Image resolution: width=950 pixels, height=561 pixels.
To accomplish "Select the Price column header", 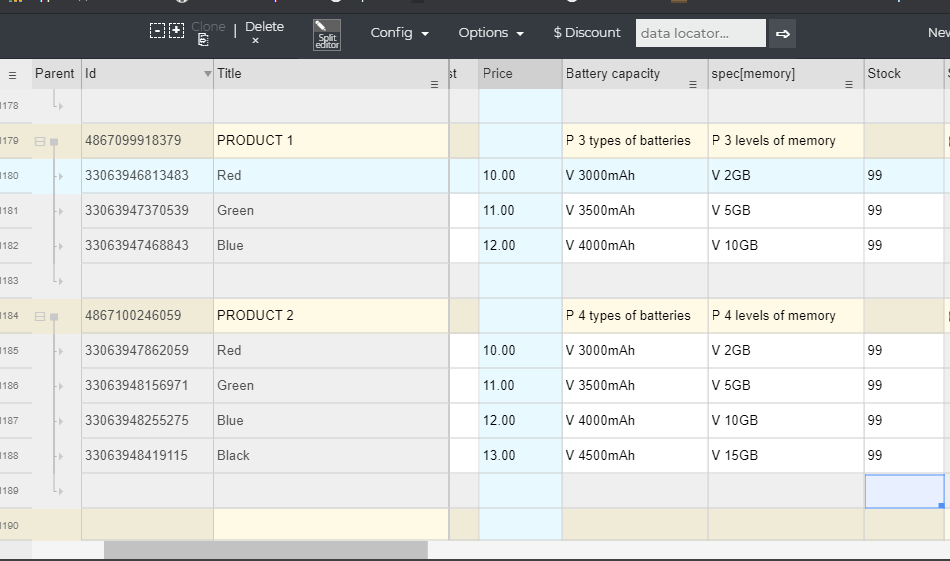I will point(519,74).
